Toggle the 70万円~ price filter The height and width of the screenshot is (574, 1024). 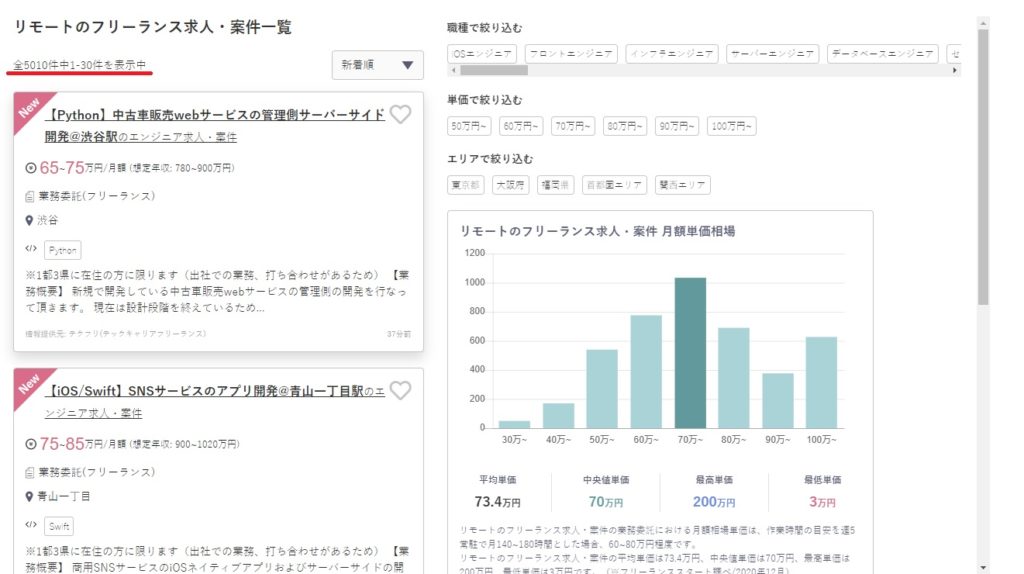(573, 126)
